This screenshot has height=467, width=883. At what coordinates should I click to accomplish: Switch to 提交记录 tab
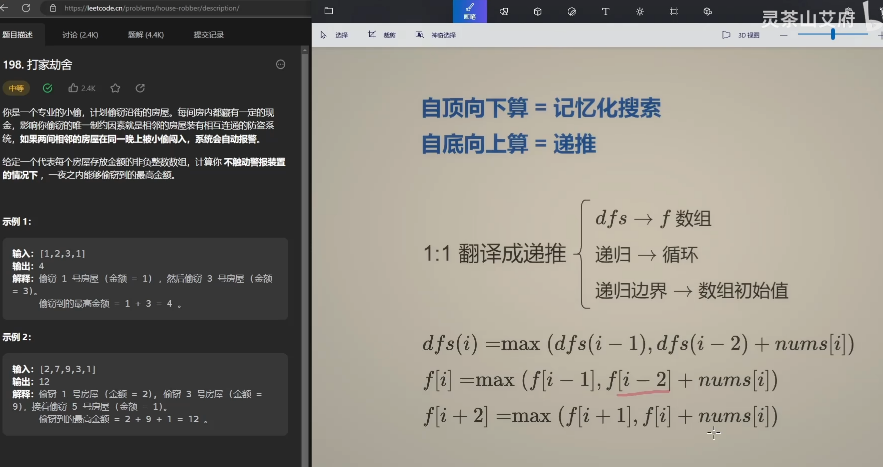[x=208, y=35]
